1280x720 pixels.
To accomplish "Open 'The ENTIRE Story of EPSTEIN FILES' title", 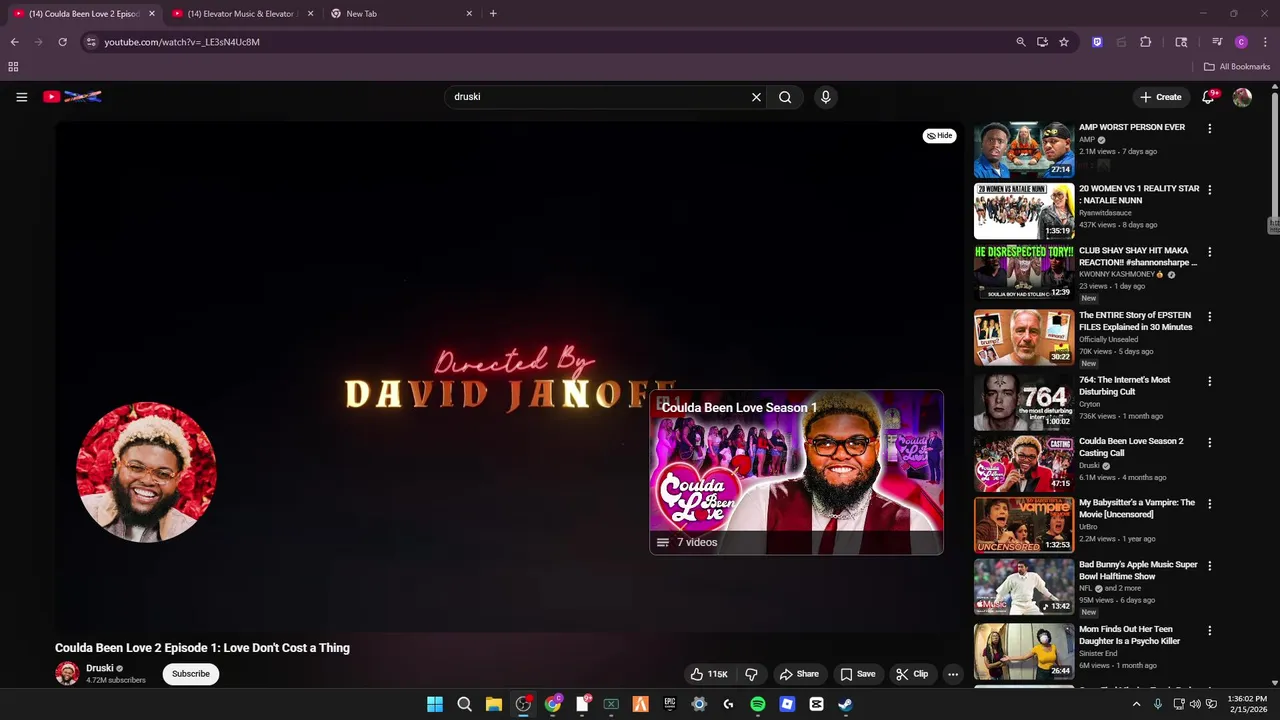I will pyautogui.click(x=1136, y=321).
